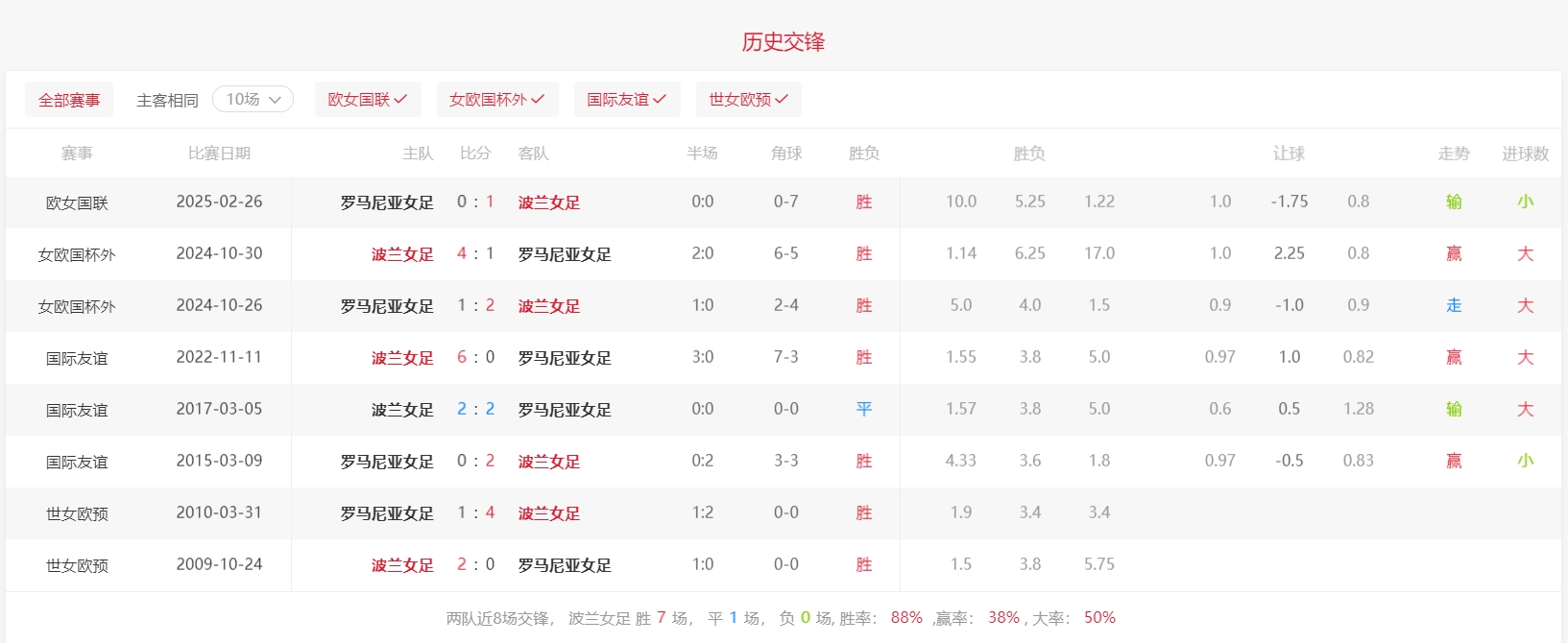Uncheck the 女欧国杯外 competition filter

click(496, 100)
